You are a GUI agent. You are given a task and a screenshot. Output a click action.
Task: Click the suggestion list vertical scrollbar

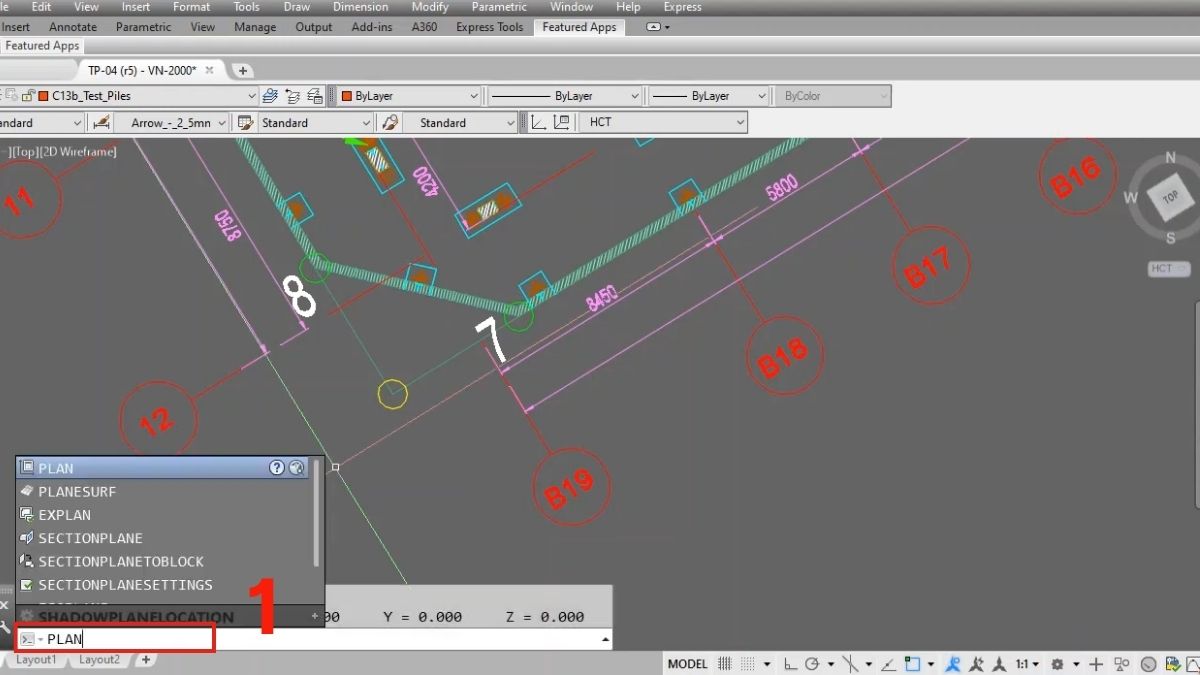coord(318,514)
